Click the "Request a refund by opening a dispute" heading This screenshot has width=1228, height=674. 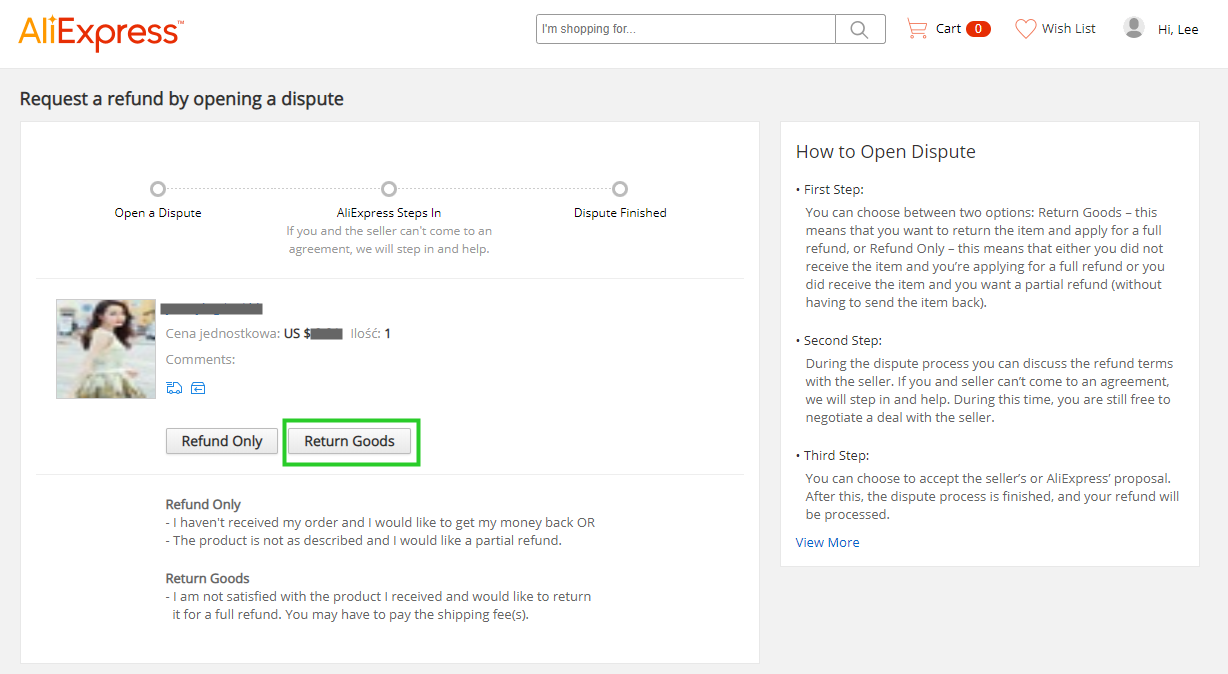pos(182,99)
